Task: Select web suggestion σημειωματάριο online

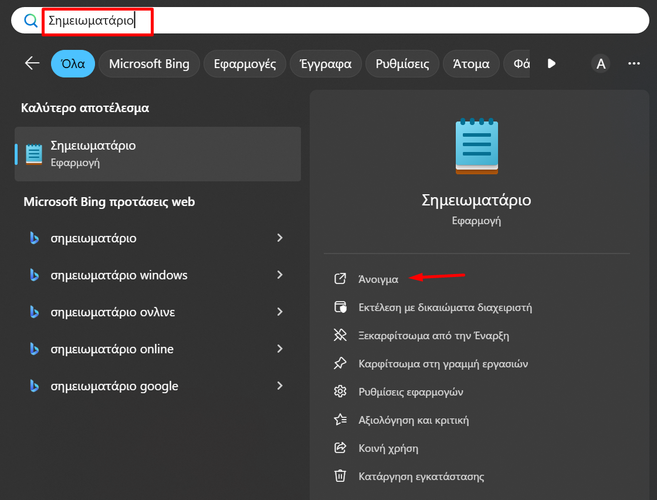Action: 158,349
